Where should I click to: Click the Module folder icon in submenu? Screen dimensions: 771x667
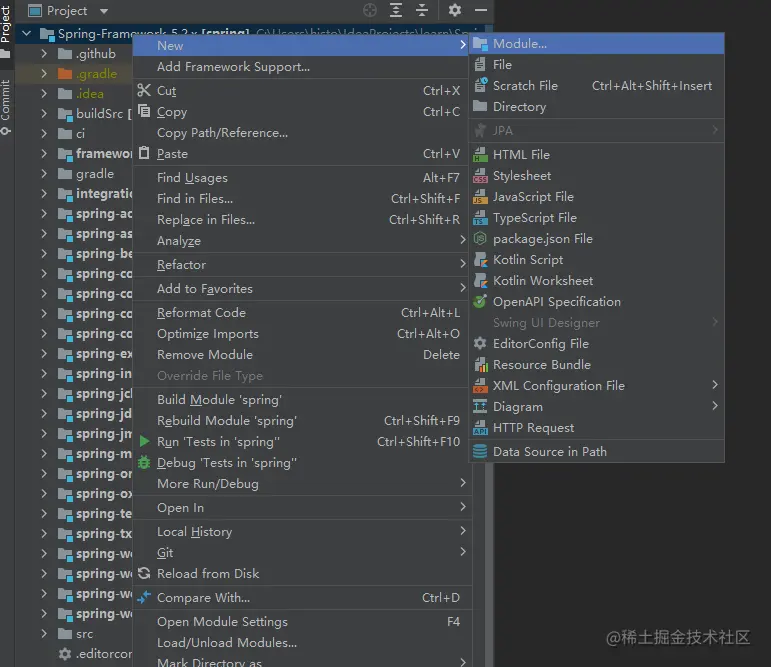coord(480,44)
